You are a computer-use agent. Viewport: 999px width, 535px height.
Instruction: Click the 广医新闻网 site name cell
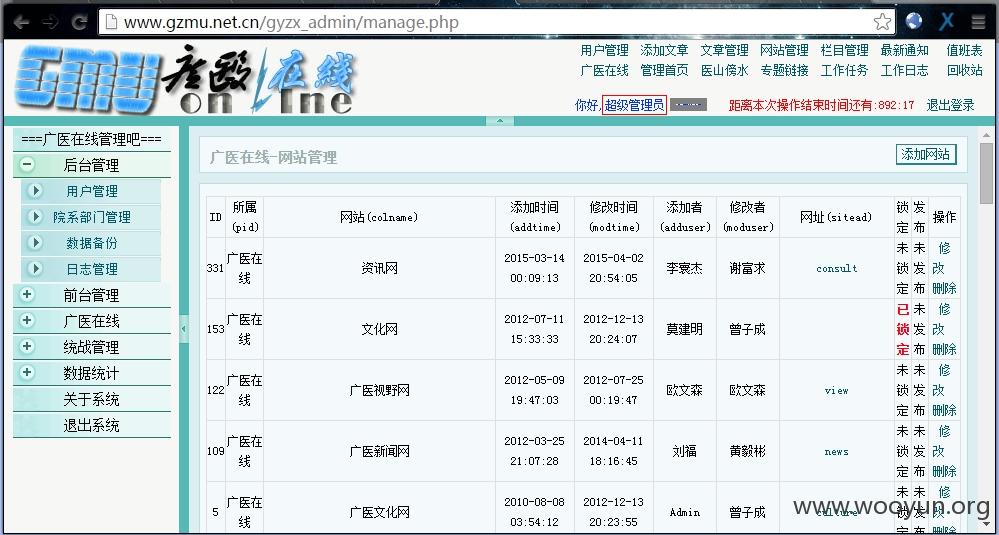coord(379,452)
